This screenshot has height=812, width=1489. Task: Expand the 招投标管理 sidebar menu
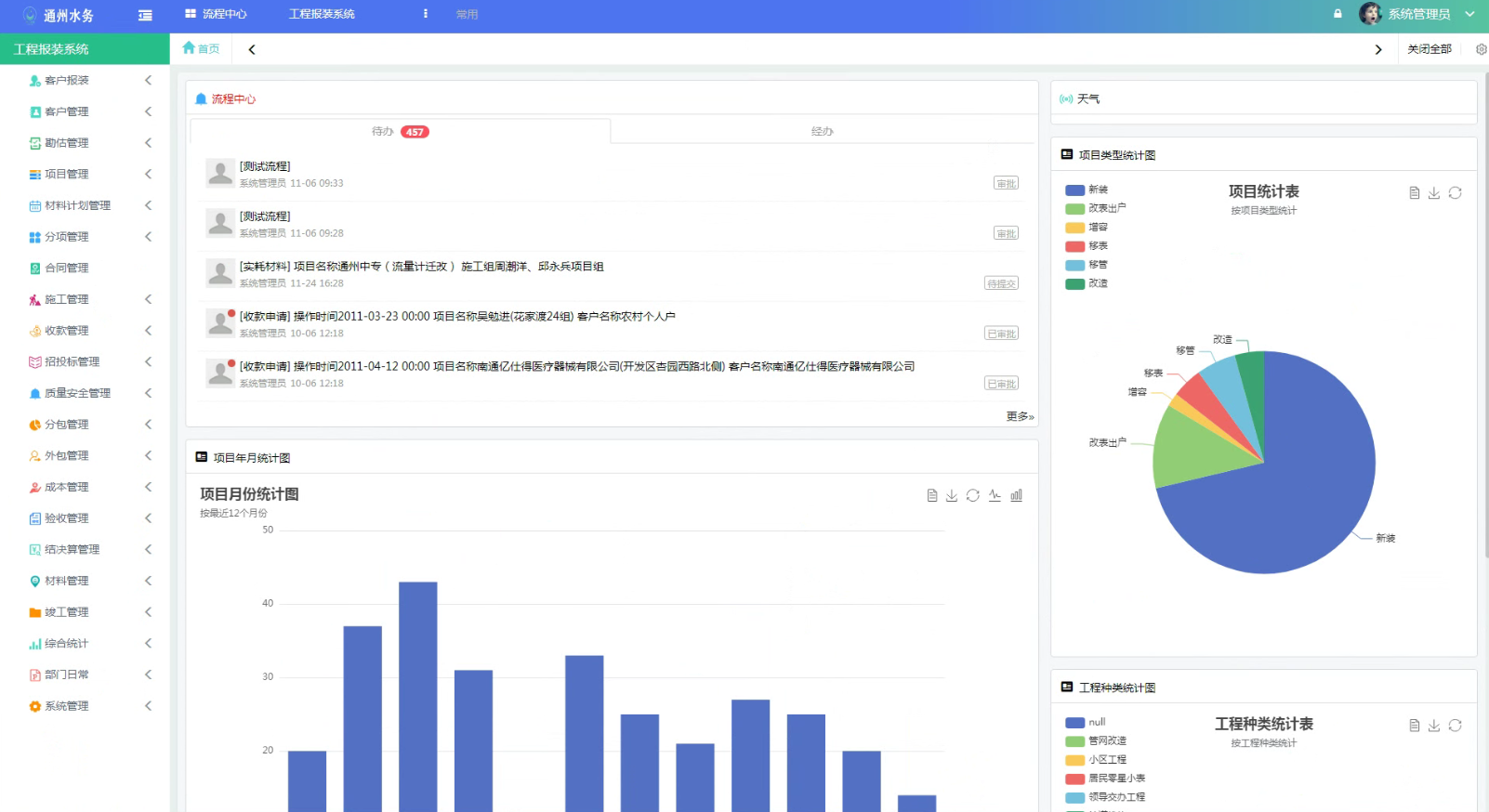point(85,362)
